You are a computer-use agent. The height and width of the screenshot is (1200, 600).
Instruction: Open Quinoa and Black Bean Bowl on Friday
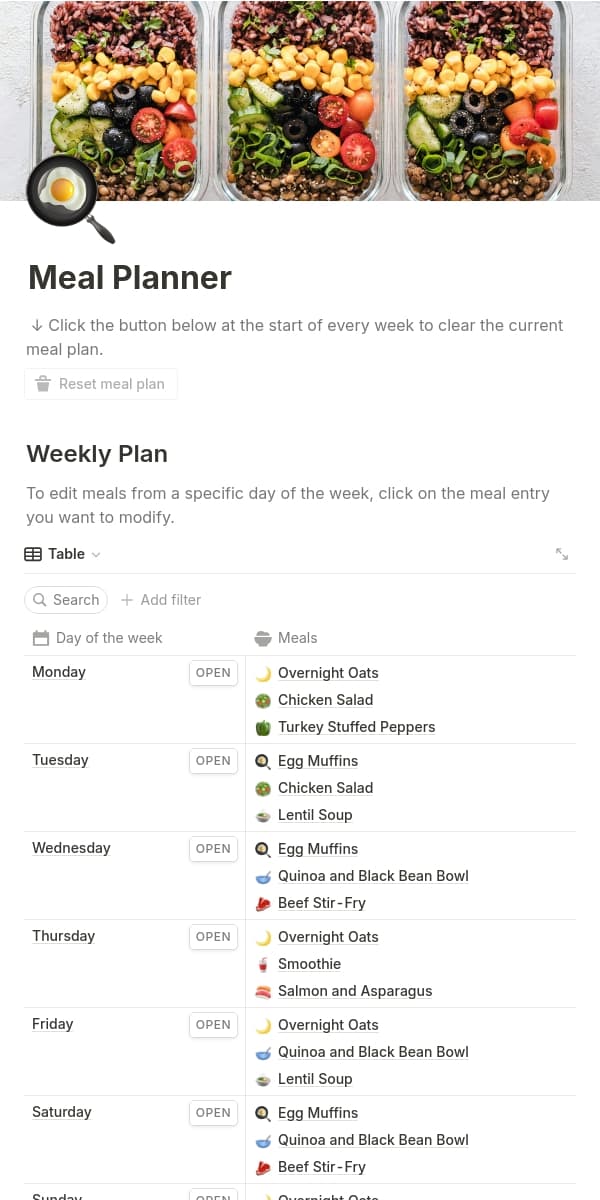(x=373, y=1052)
